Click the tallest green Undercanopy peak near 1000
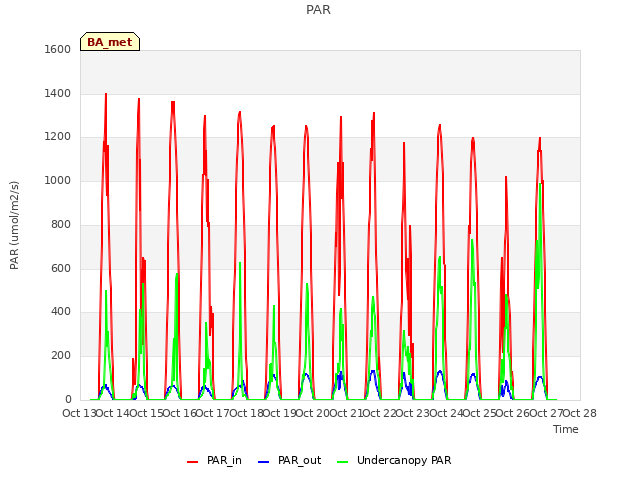The height and width of the screenshot is (480, 640). pyautogui.click(x=540, y=184)
